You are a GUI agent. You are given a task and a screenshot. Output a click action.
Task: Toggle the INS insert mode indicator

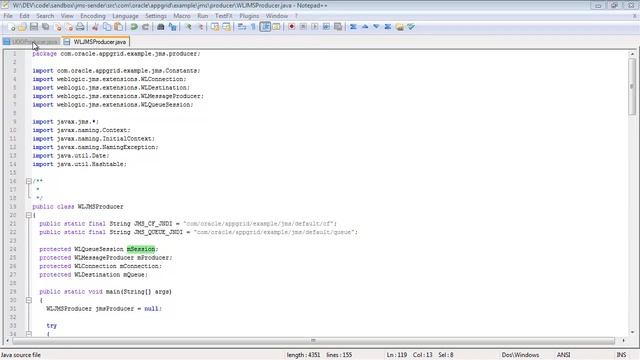coord(621,355)
